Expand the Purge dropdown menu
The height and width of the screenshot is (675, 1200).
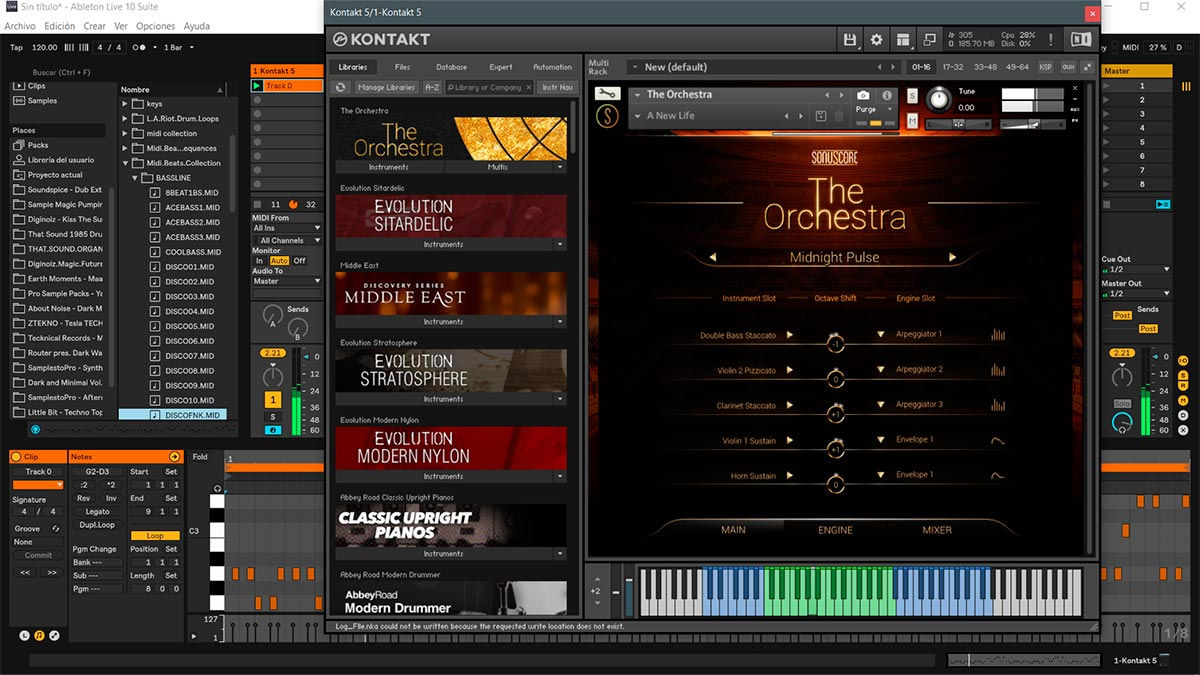click(x=889, y=110)
